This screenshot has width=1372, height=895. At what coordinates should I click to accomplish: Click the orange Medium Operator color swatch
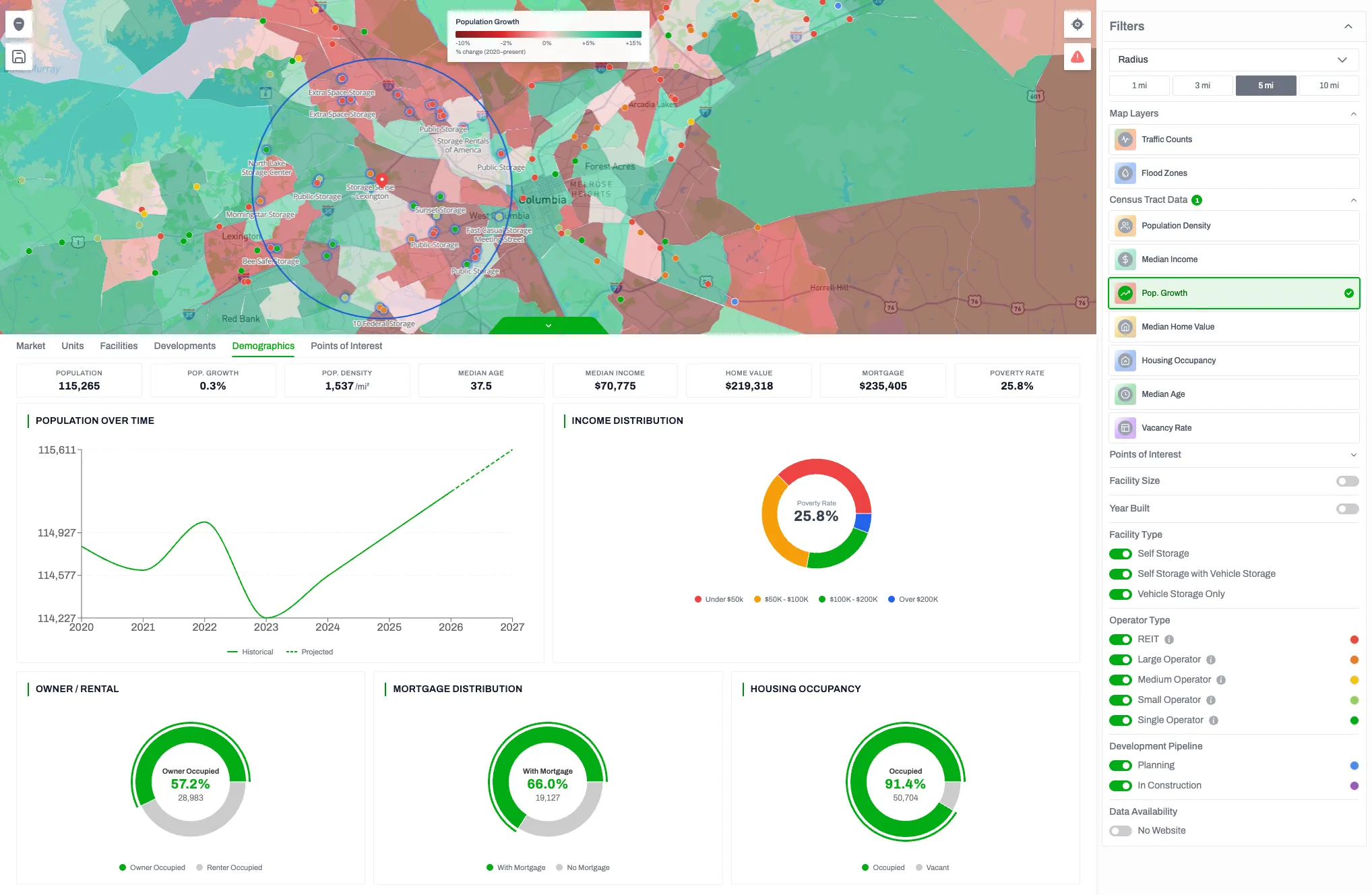tap(1354, 680)
